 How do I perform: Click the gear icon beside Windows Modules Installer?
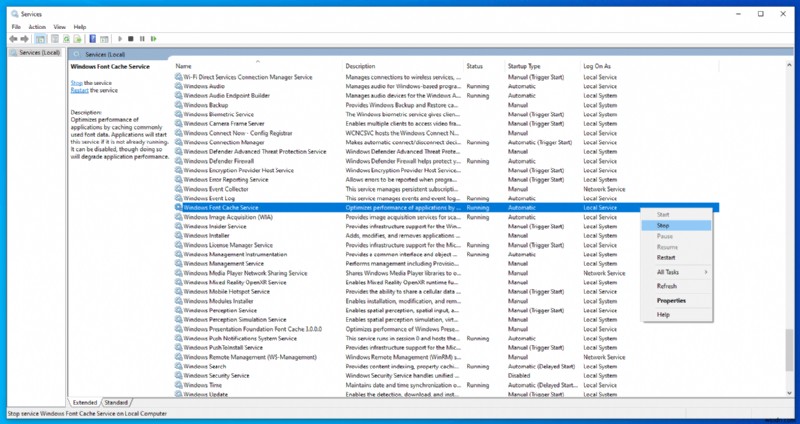(179, 301)
